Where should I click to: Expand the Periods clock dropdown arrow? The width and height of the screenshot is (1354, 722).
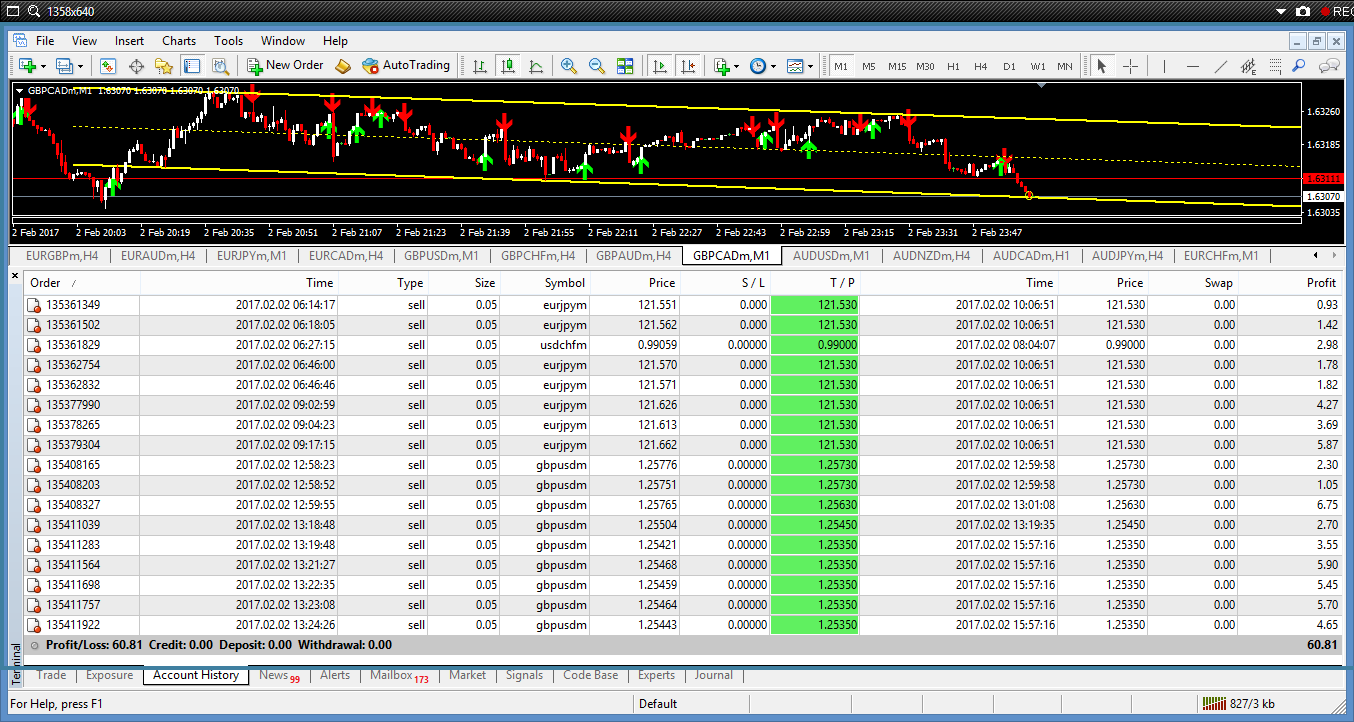(x=773, y=66)
